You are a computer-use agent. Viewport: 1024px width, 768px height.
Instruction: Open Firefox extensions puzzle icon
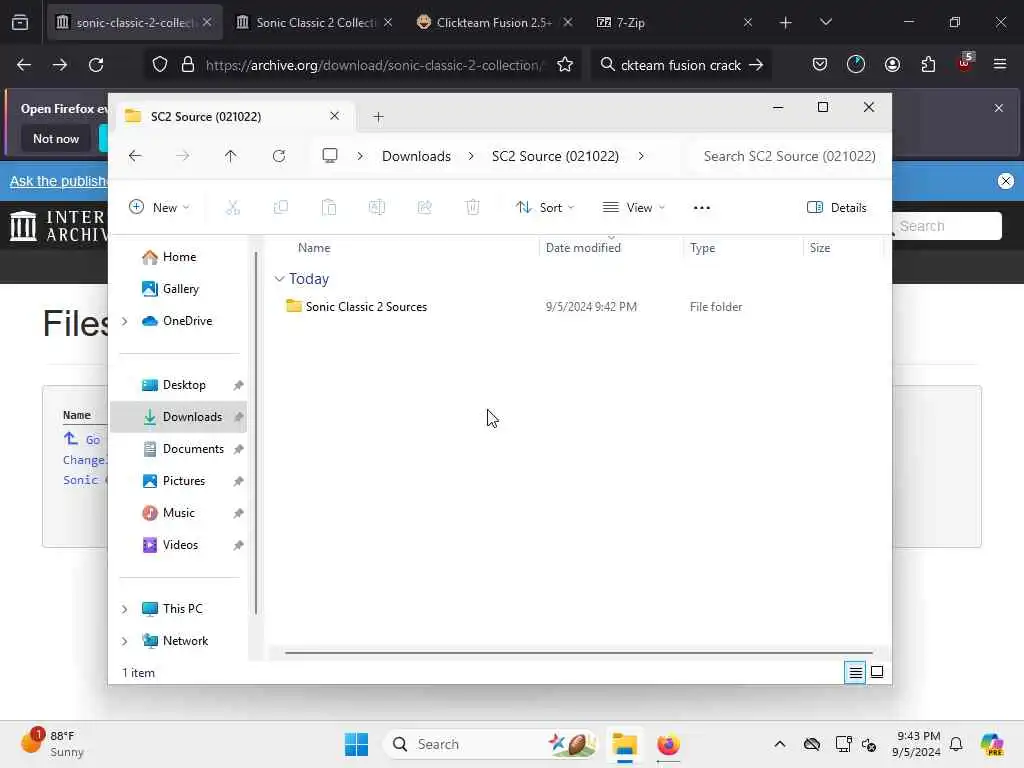[928, 65]
